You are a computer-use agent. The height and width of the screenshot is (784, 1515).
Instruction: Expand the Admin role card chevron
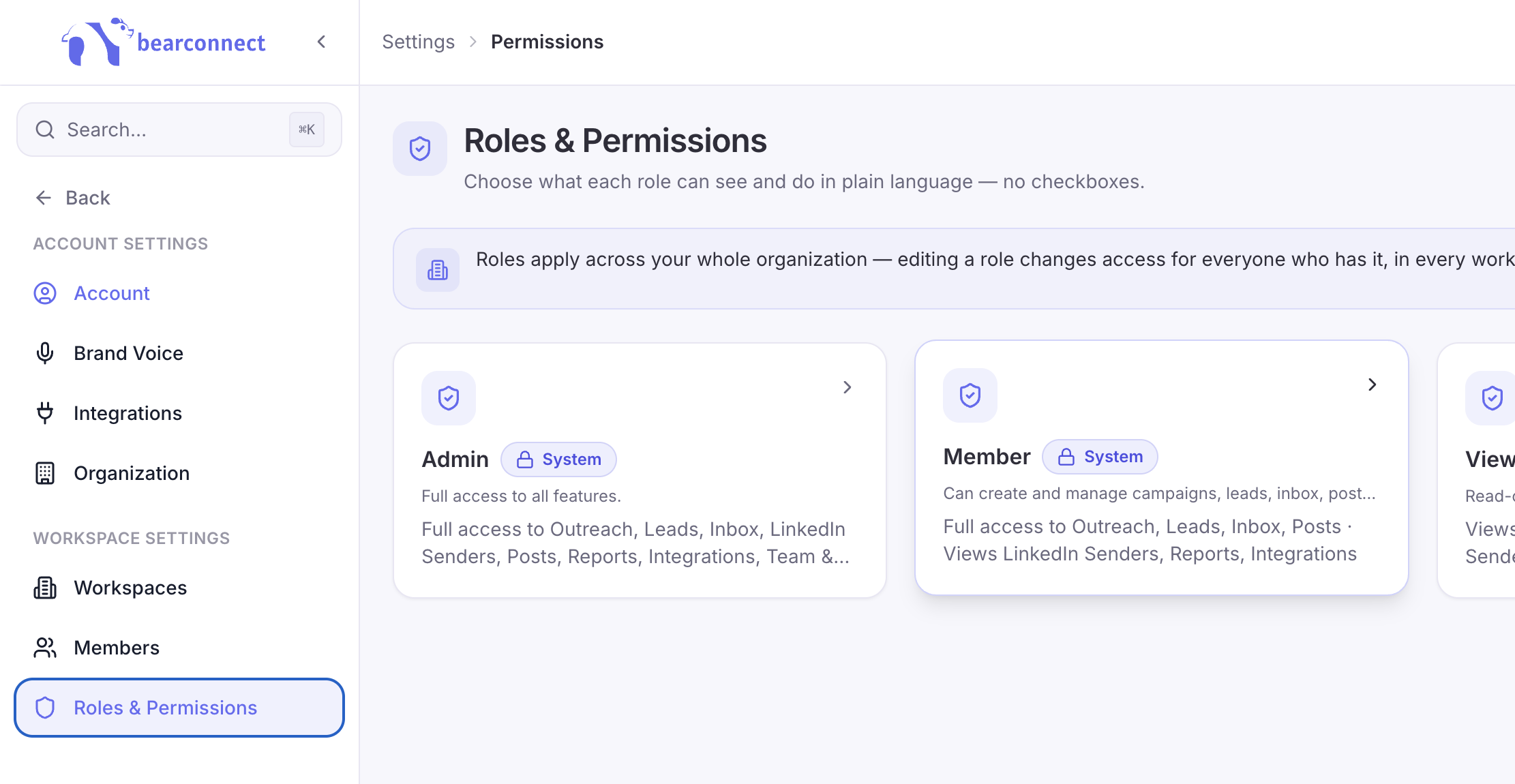[x=847, y=387]
